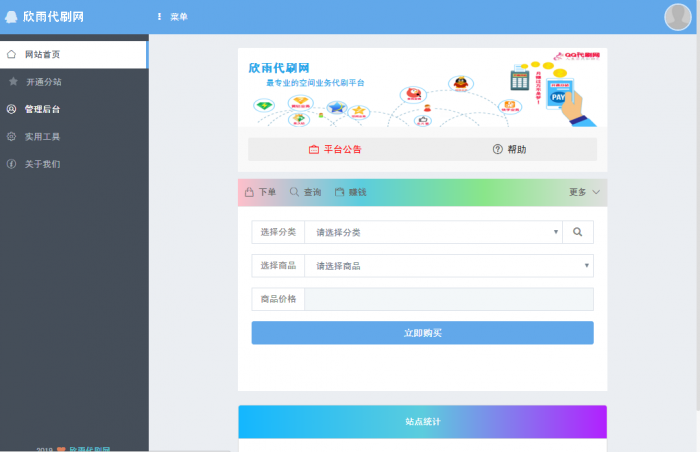Switch to the 查询 query tab
Image resolution: width=700 pixels, height=452 pixels.
pyautogui.click(x=305, y=192)
